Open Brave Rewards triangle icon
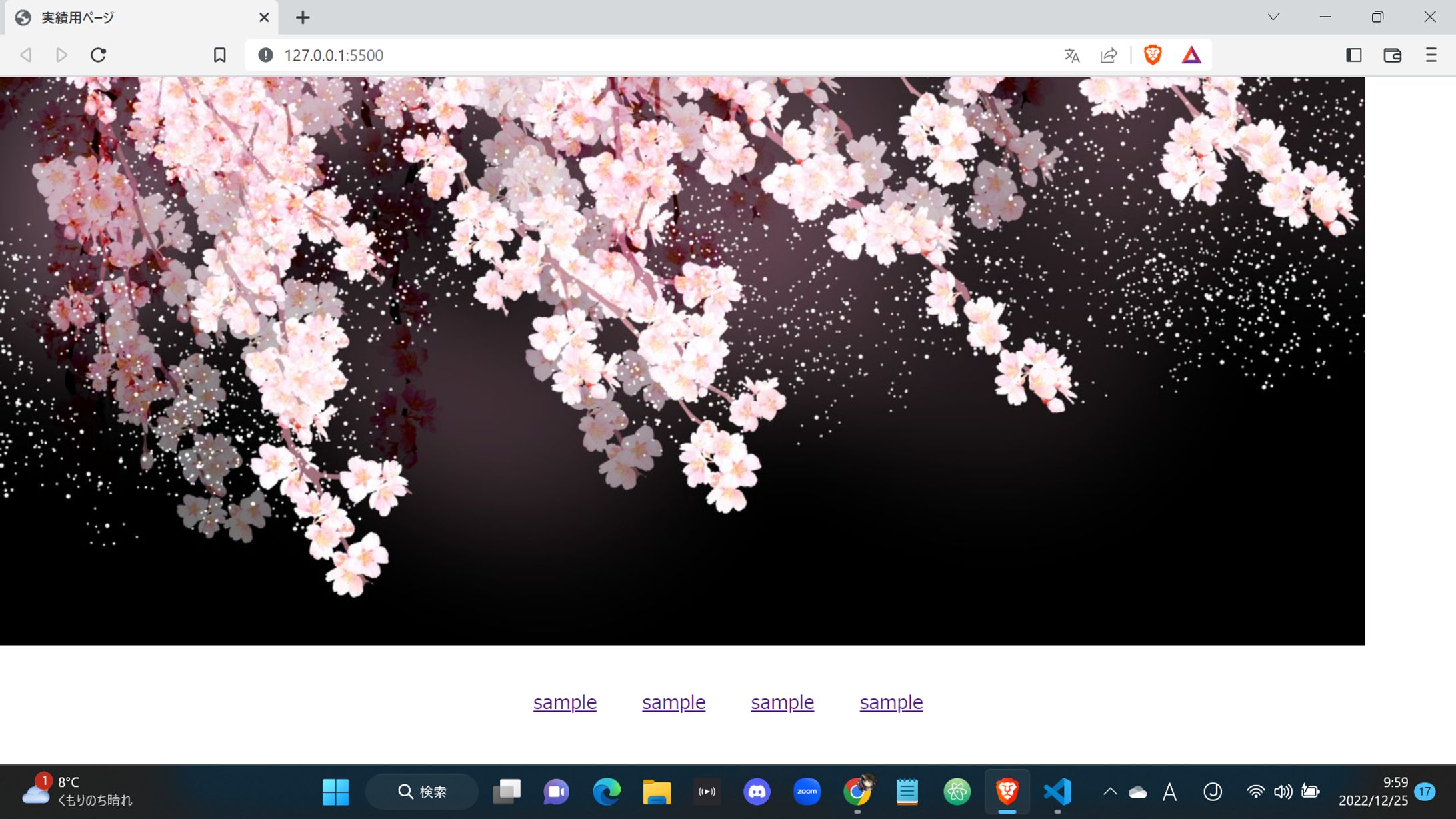The width and height of the screenshot is (1456, 819). click(x=1191, y=55)
